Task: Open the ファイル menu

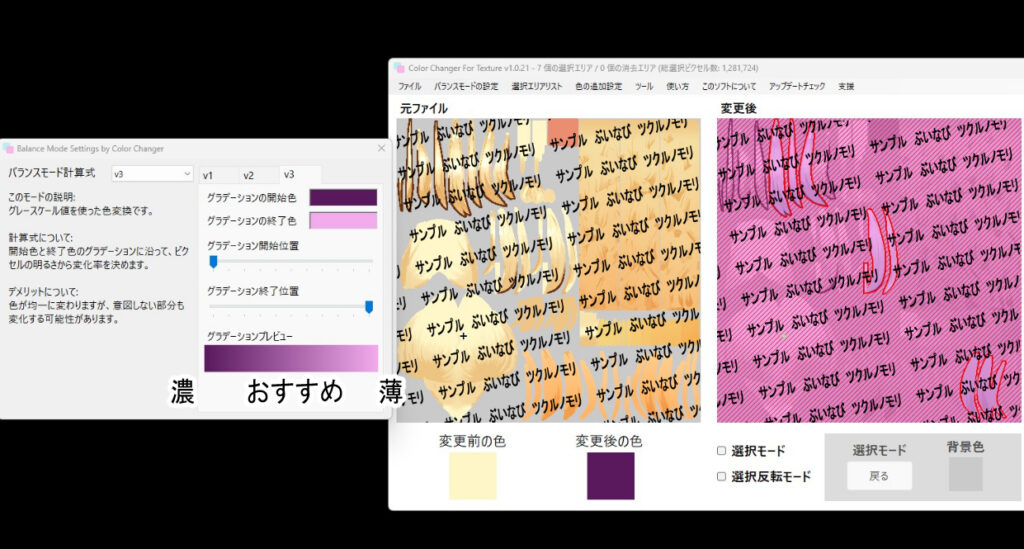Action: click(x=409, y=87)
